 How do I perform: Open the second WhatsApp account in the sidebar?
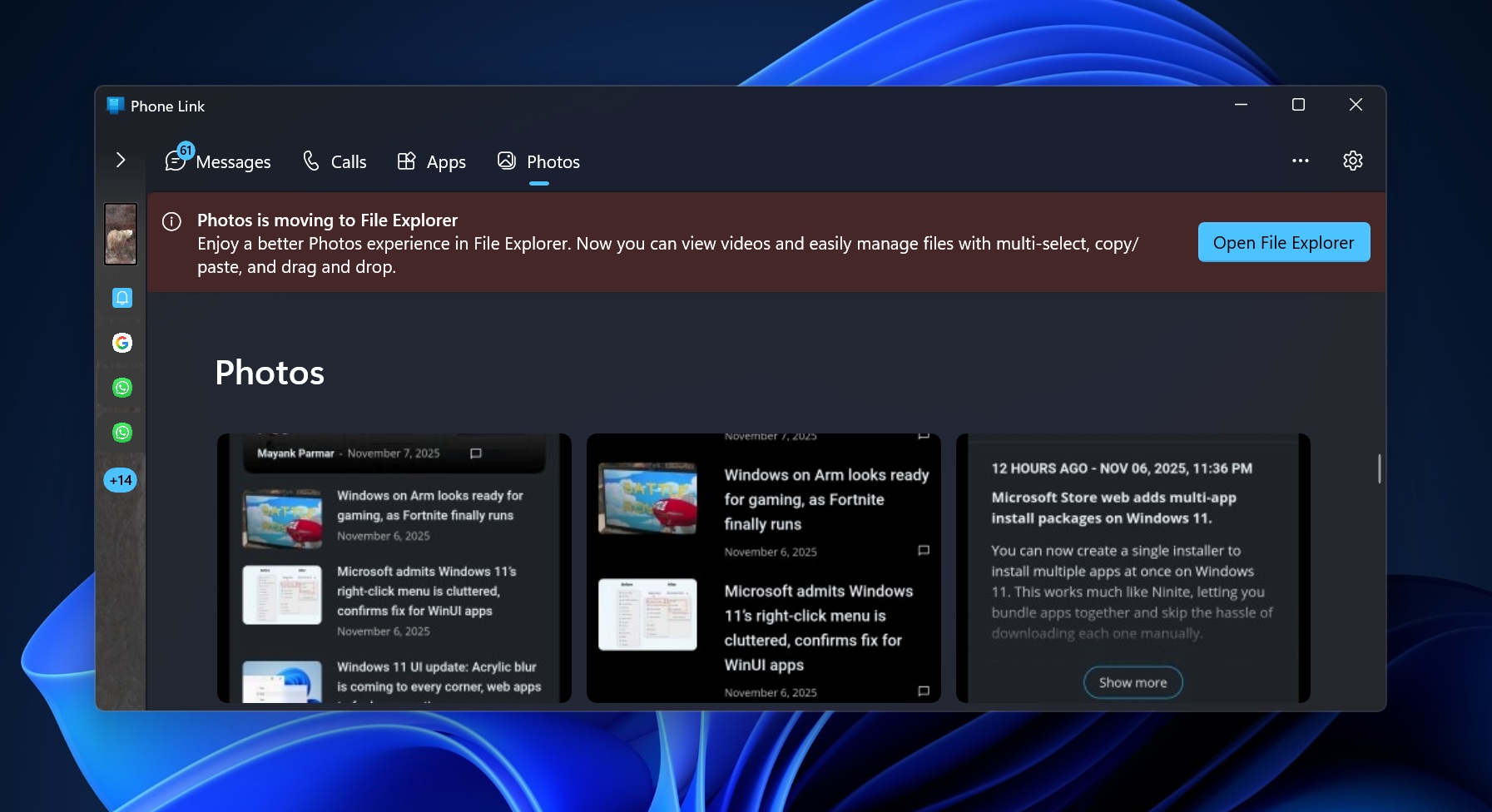[x=121, y=432]
